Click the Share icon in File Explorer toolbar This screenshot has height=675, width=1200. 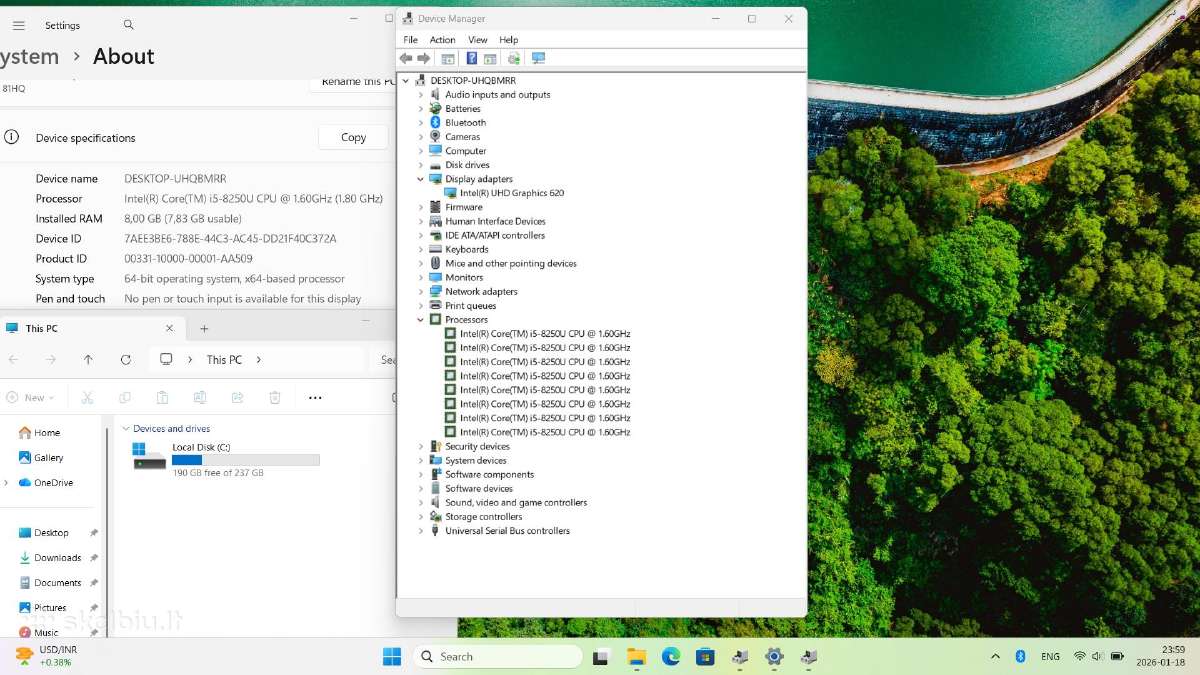point(237,397)
